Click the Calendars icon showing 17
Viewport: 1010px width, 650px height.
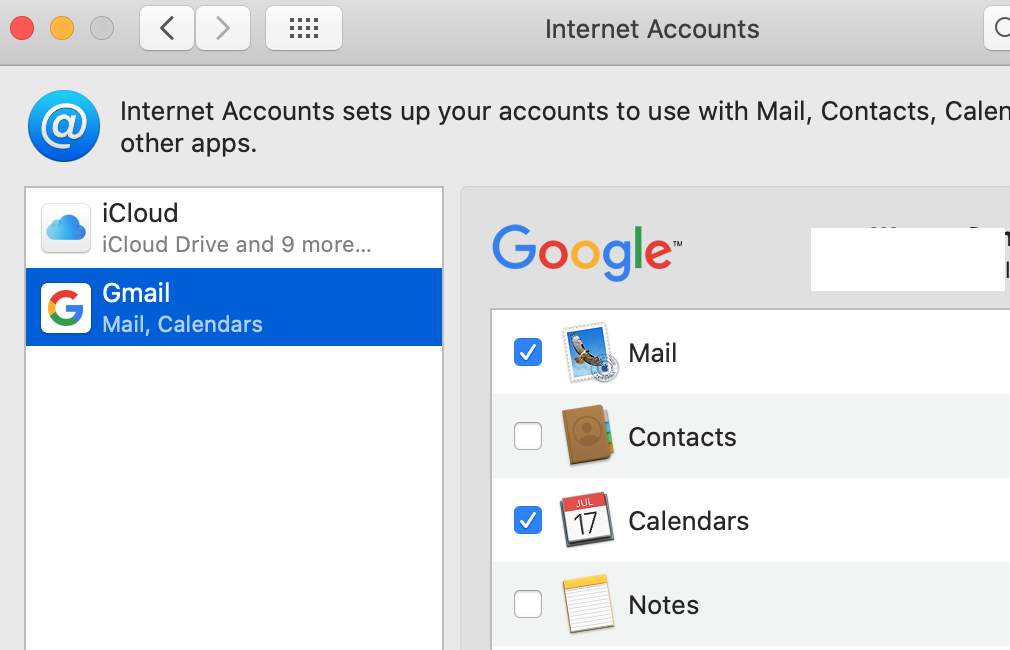coord(586,520)
